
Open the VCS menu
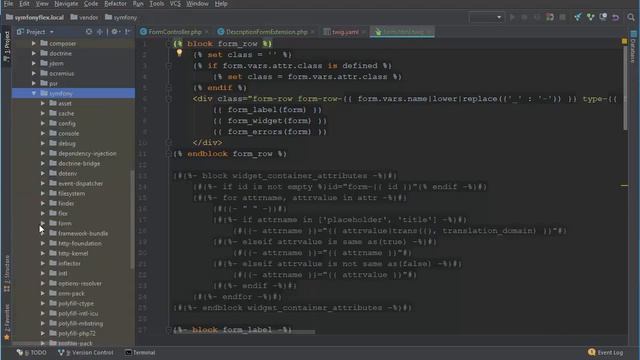tap(175, 4)
